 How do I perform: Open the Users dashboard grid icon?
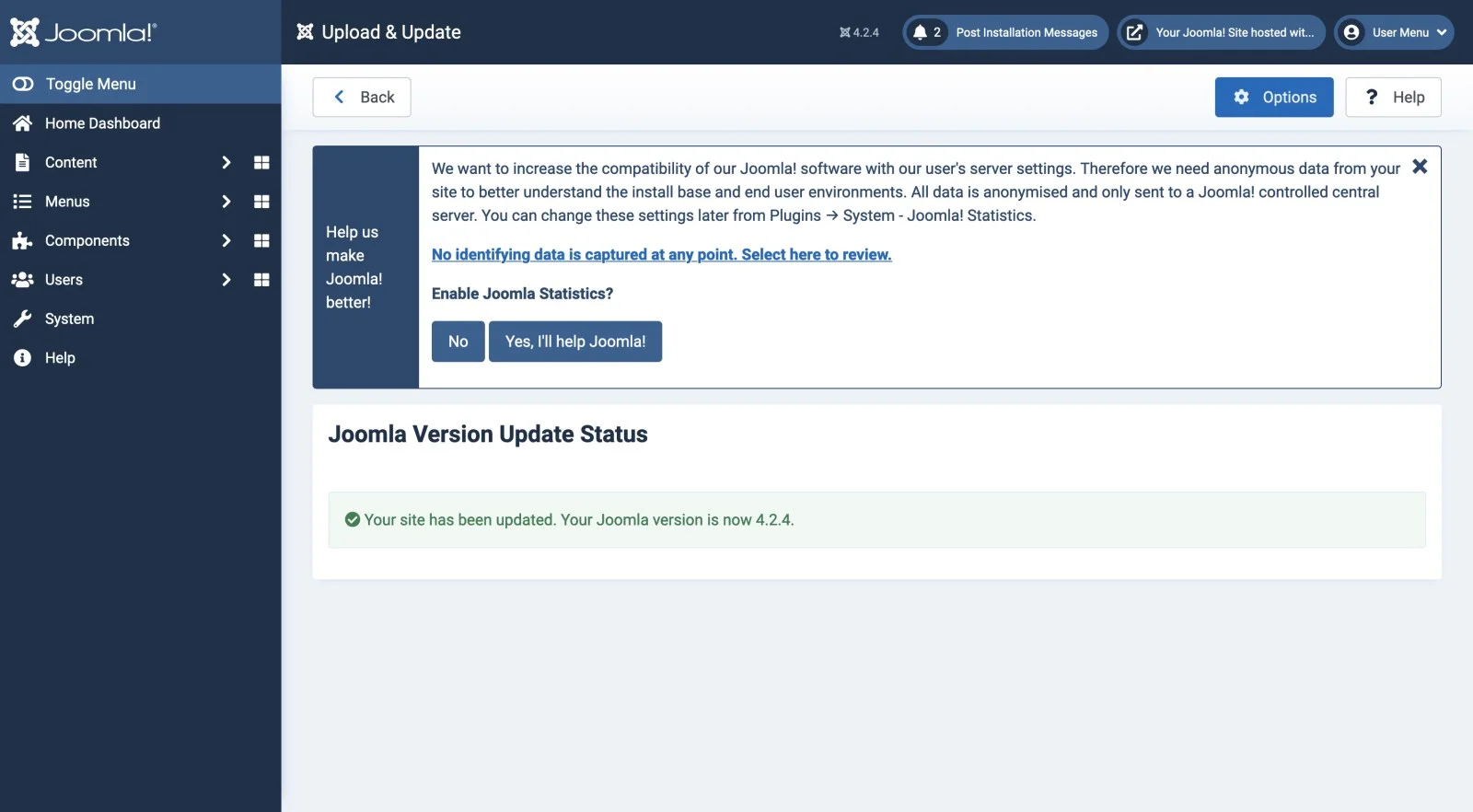click(x=261, y=280)
